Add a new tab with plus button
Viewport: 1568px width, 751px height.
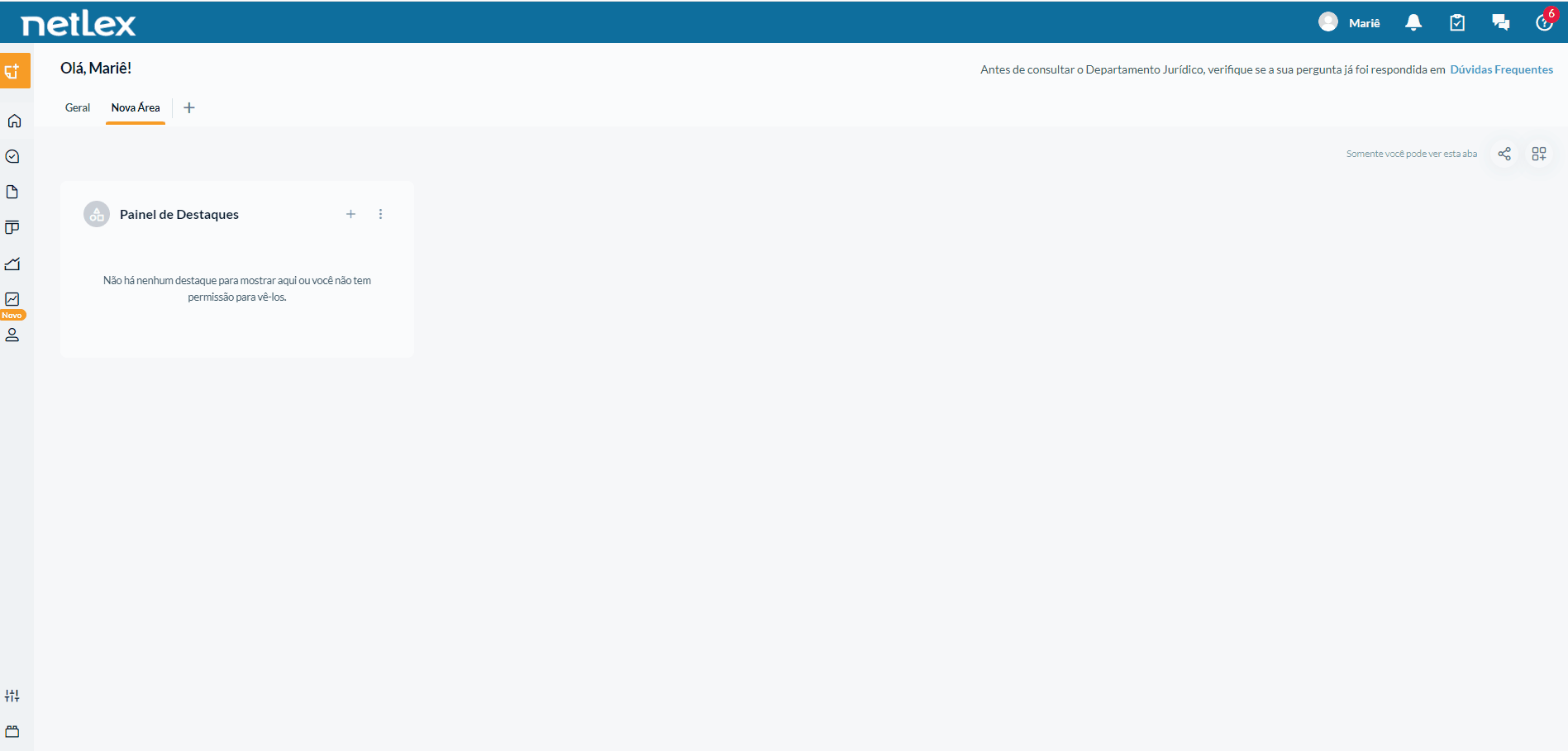pyautogui.click(x=189, y=107)
